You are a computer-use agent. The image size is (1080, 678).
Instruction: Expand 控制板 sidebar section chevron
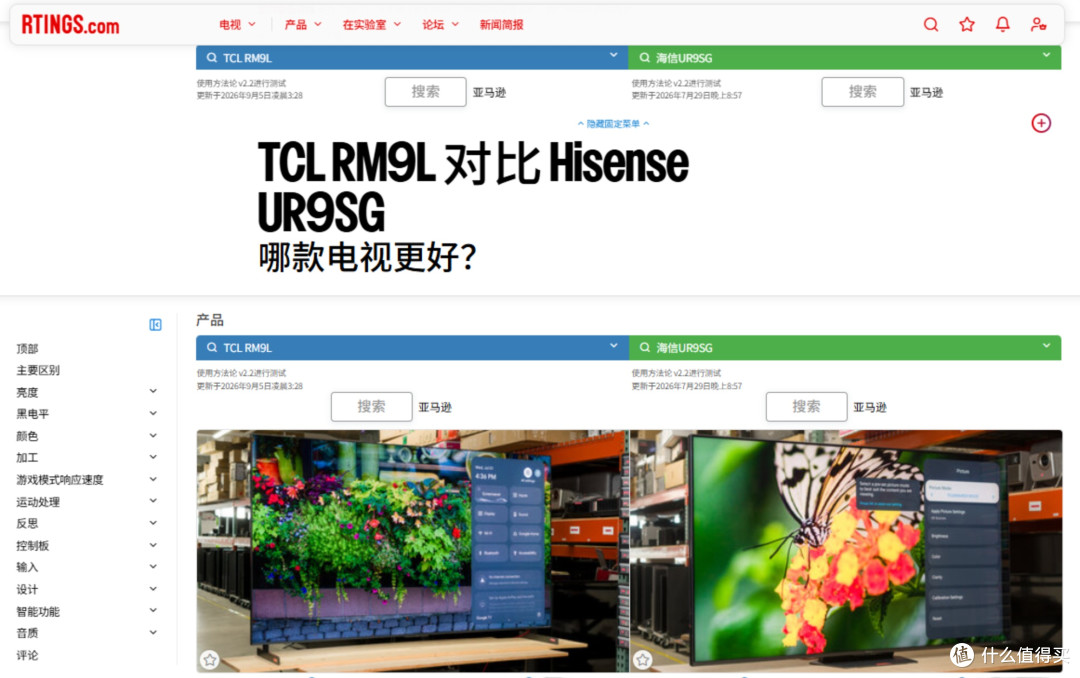153,545
